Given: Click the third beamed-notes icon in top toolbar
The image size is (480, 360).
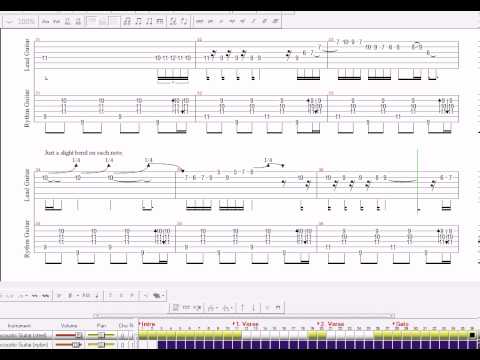Looking at the screenshot, I should (149, 21).
